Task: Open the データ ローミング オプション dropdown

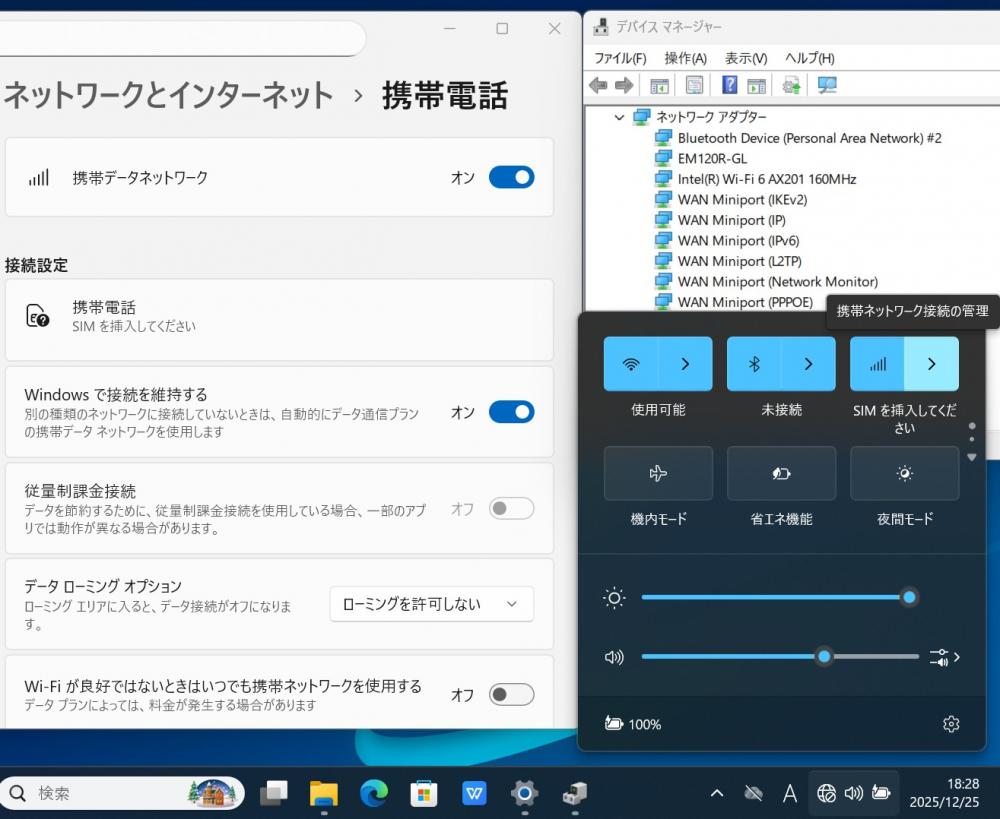Action: point(431,604)
